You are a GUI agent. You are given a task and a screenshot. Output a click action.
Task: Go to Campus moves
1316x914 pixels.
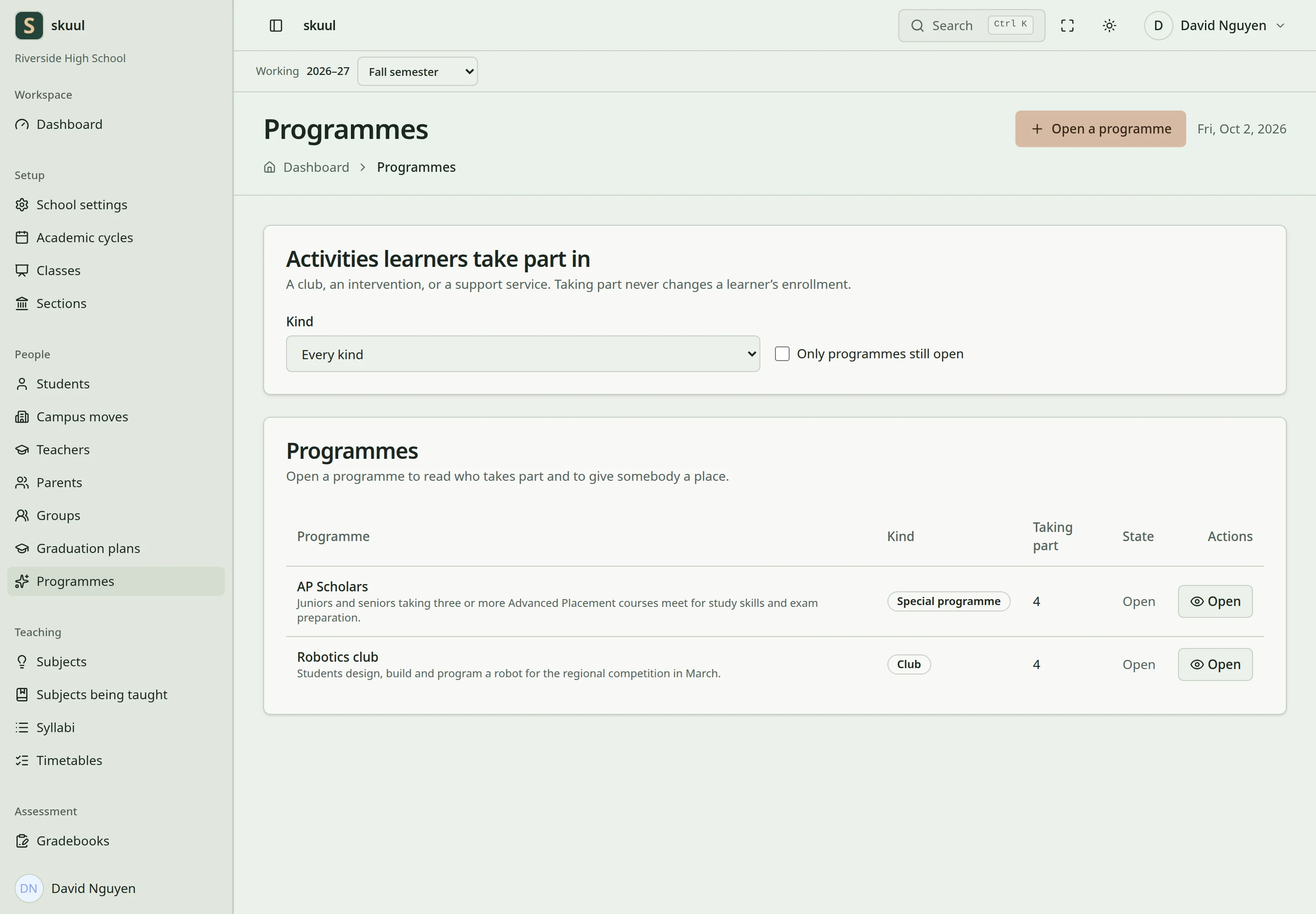coord(116,417)
